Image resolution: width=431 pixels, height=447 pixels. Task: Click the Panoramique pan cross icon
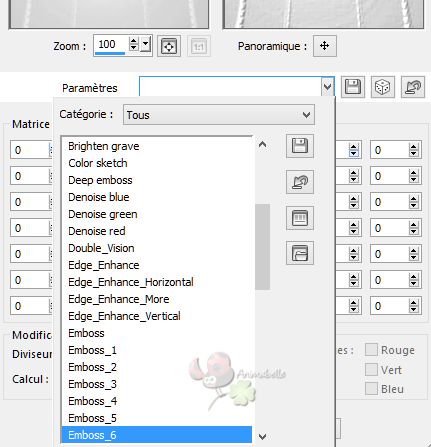(x=325, y=46)
